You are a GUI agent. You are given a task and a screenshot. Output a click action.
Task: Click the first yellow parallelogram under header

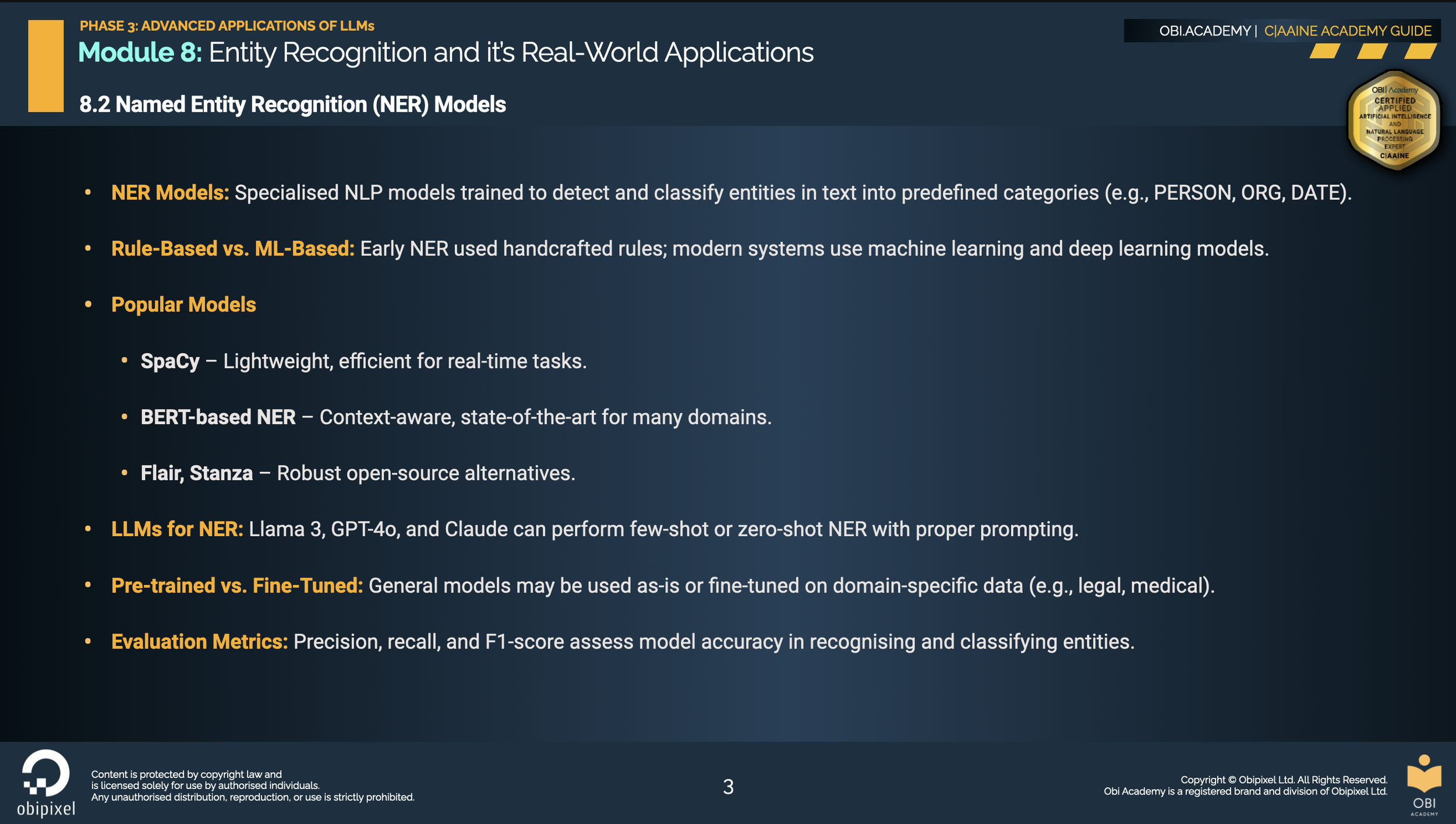pyautogui.click(x=1324, y=52)
